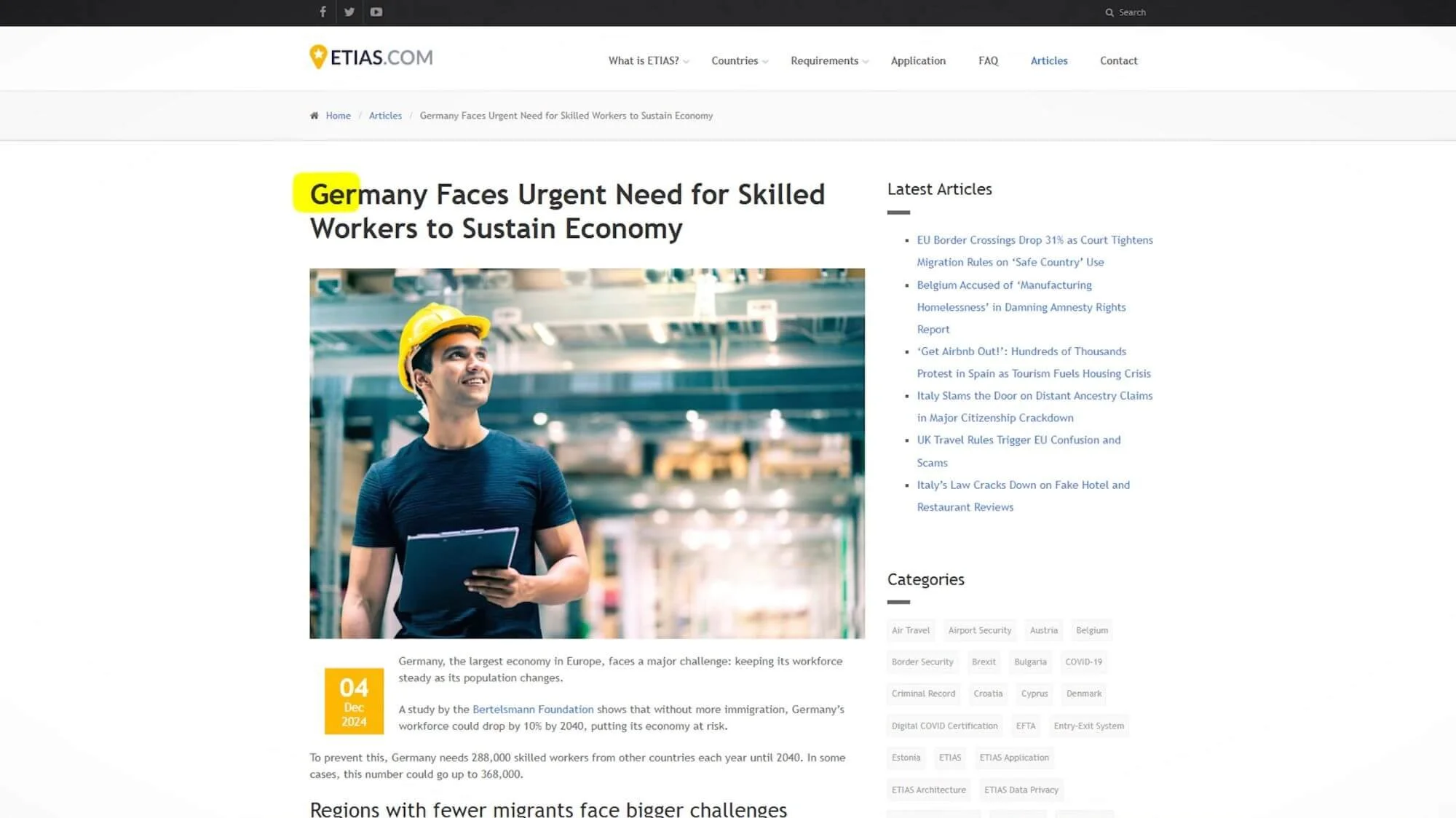1456x818 pixels.
Task: Open UK Travel Rules Trigger EU Confusion article
Action: [x=1018, y=440]
